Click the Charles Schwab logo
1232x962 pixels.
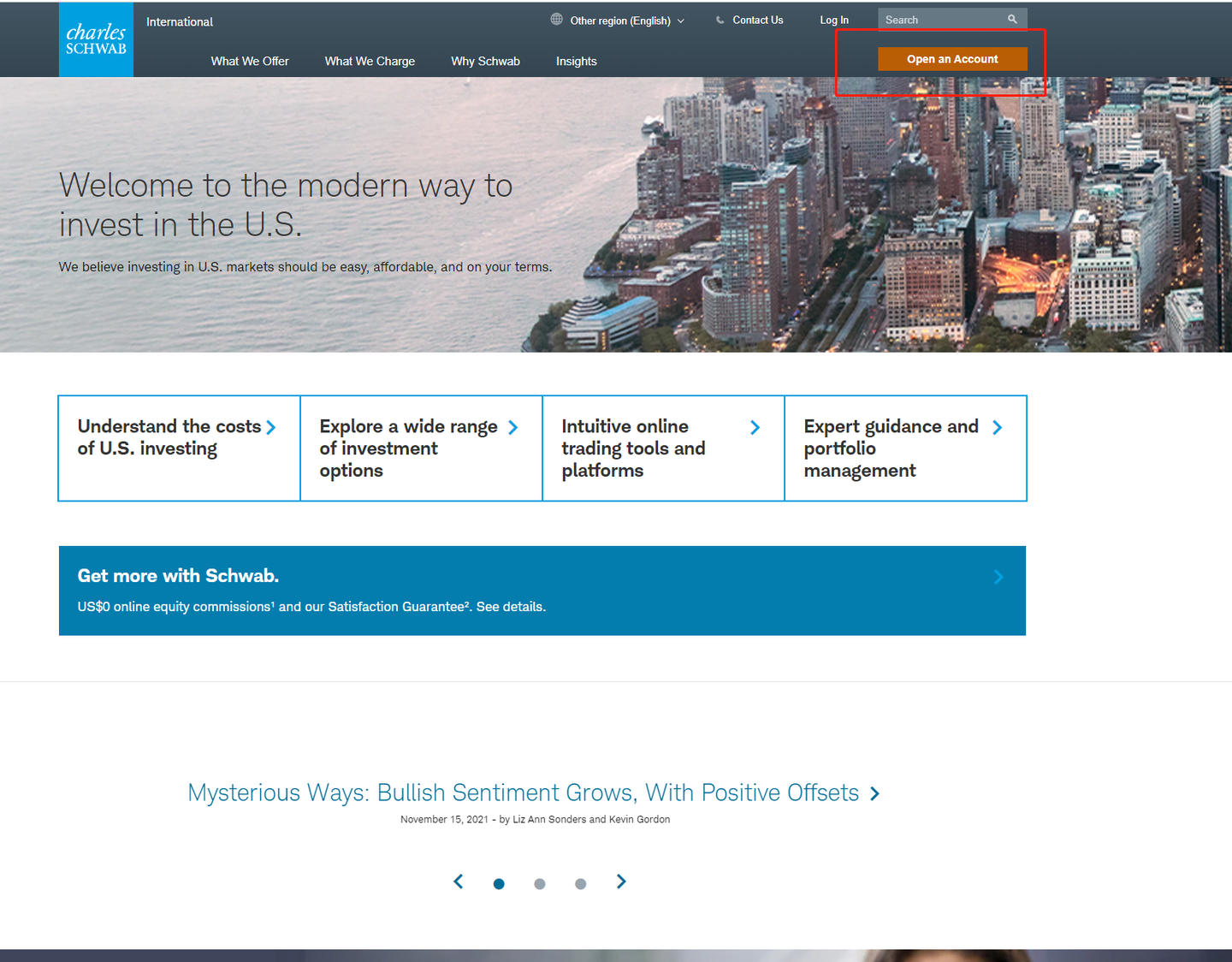(x=96, y=39)
